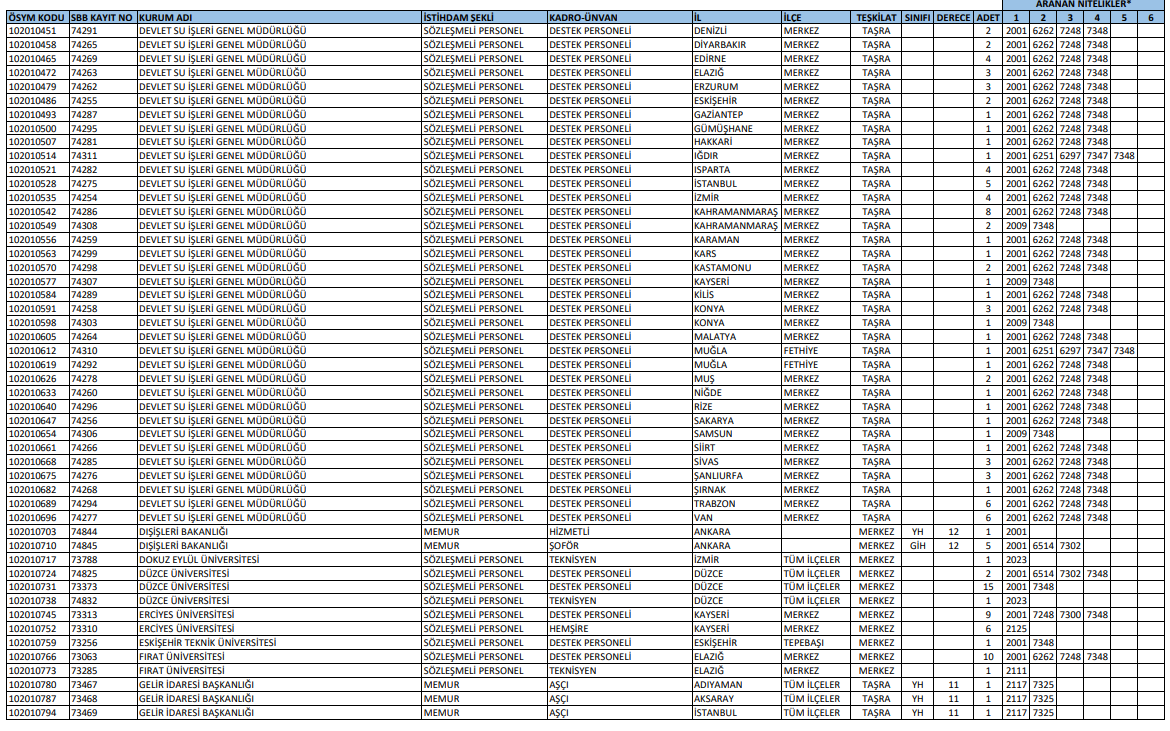Select the ADIYAMAN province cell
The height and width of the screenshot is (731, 1170).
coord(735,685)
